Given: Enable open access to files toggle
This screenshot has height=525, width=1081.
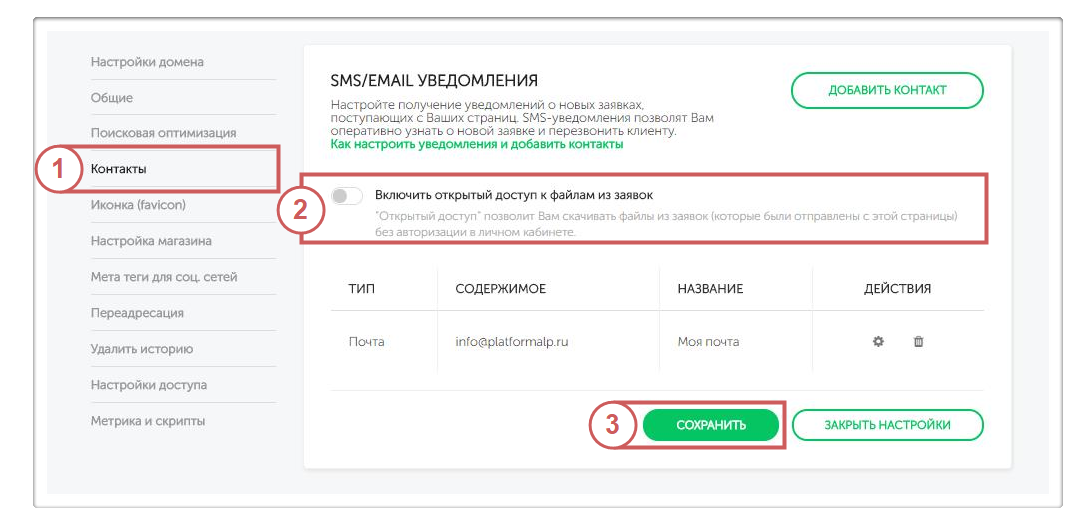Looking at the screenshot, I should (x=347, y=196).
